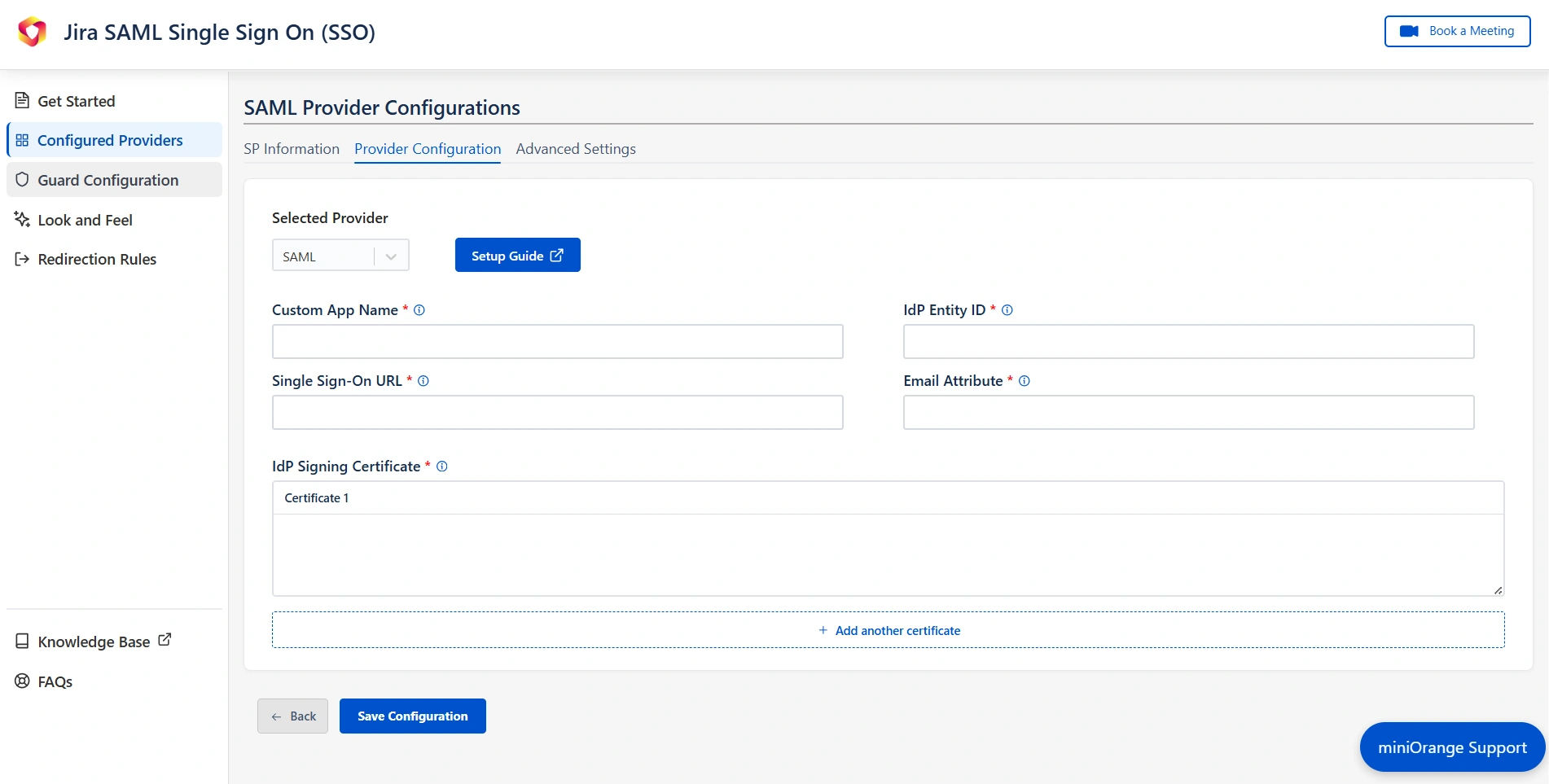The height and width of the screenshot is (784, 1549).
Task: Focus the Single Sign-On URL input field
Action: click(x=558, y=412)
